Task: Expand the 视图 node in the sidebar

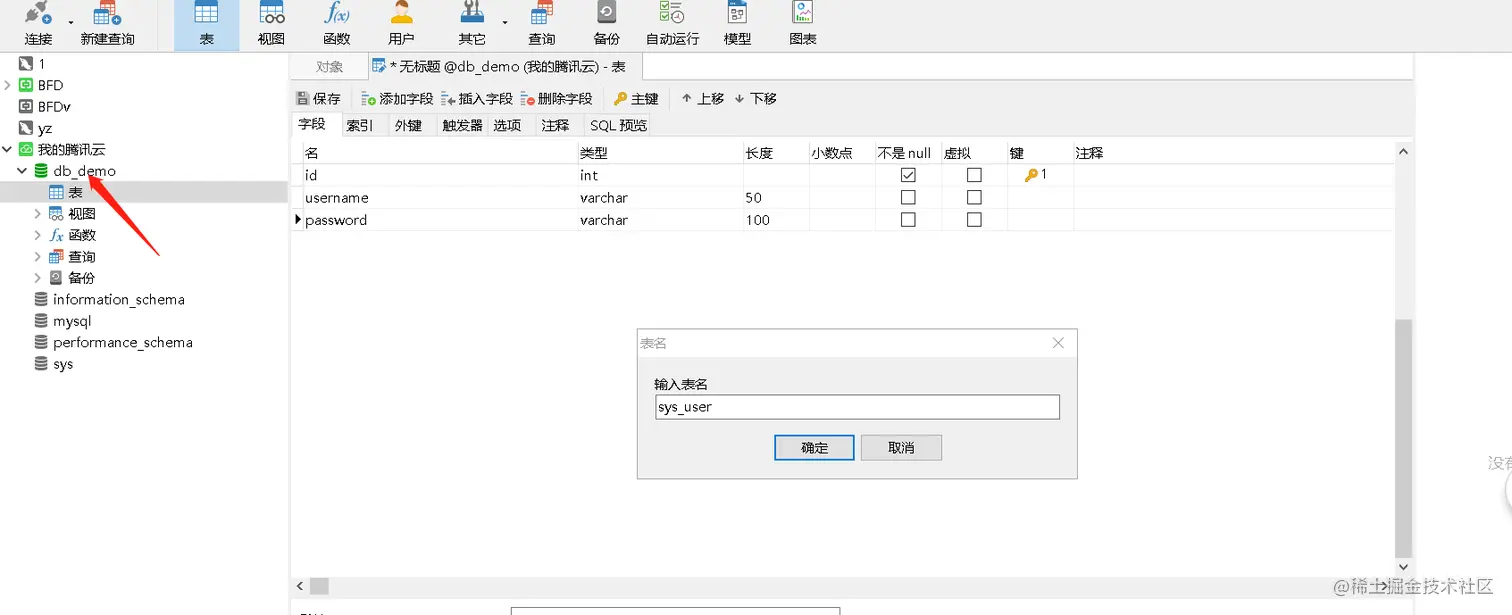Action: 40,213
